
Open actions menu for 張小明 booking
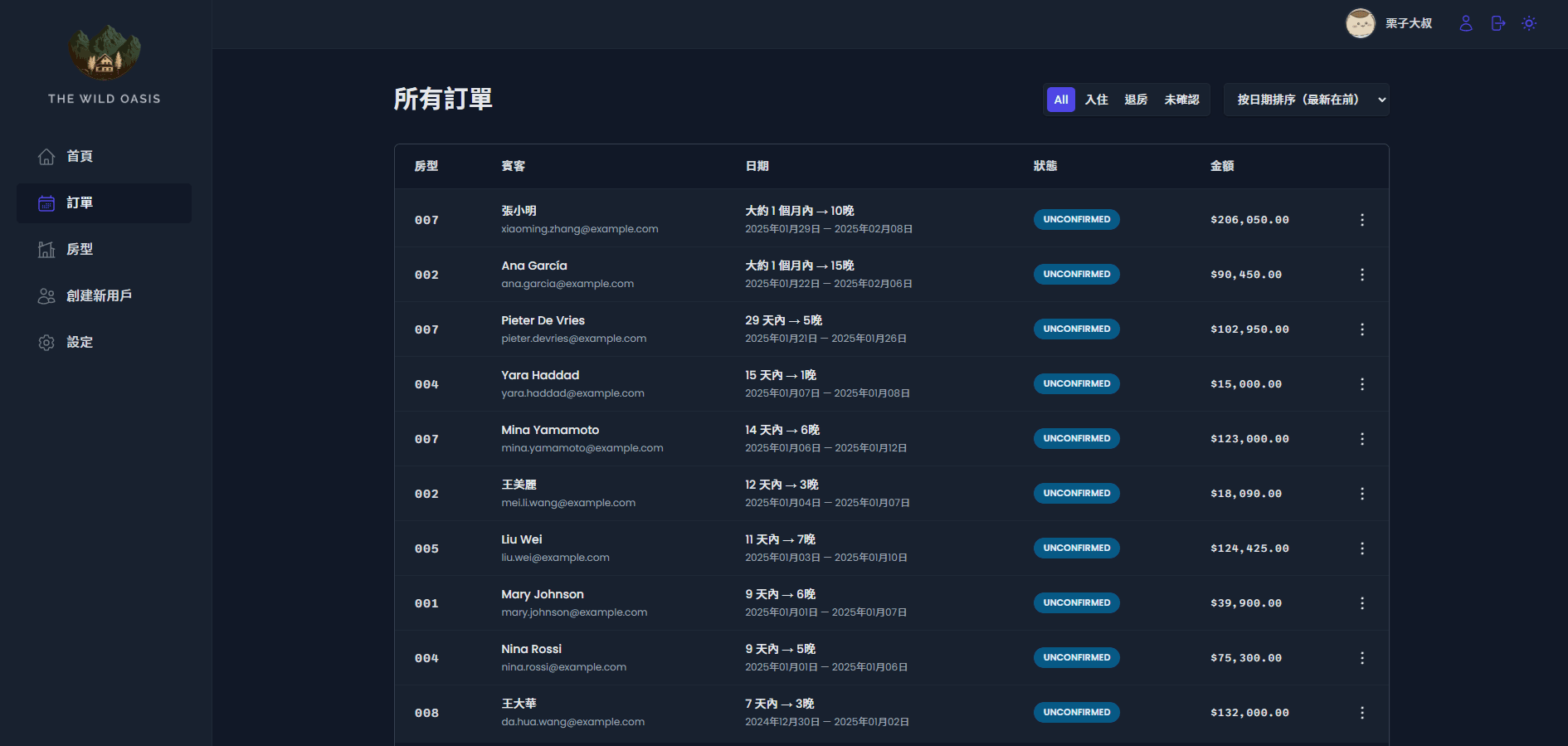(x=1361, y=220)
